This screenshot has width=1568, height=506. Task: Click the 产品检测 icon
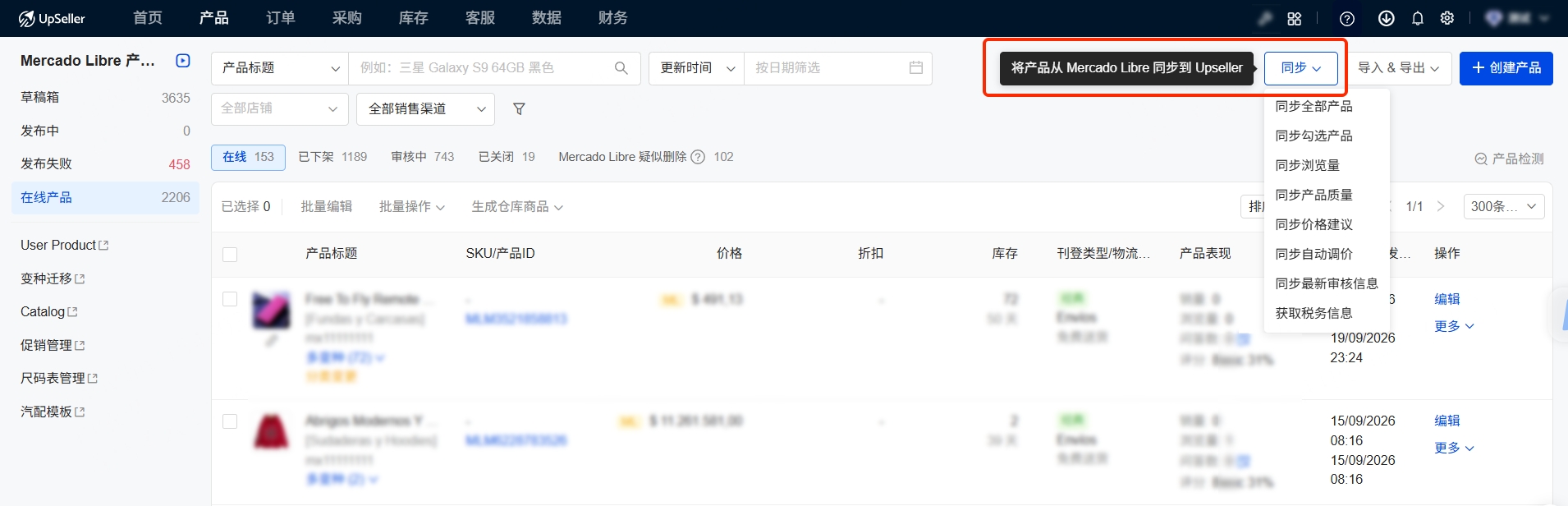tap(1481, 159)
